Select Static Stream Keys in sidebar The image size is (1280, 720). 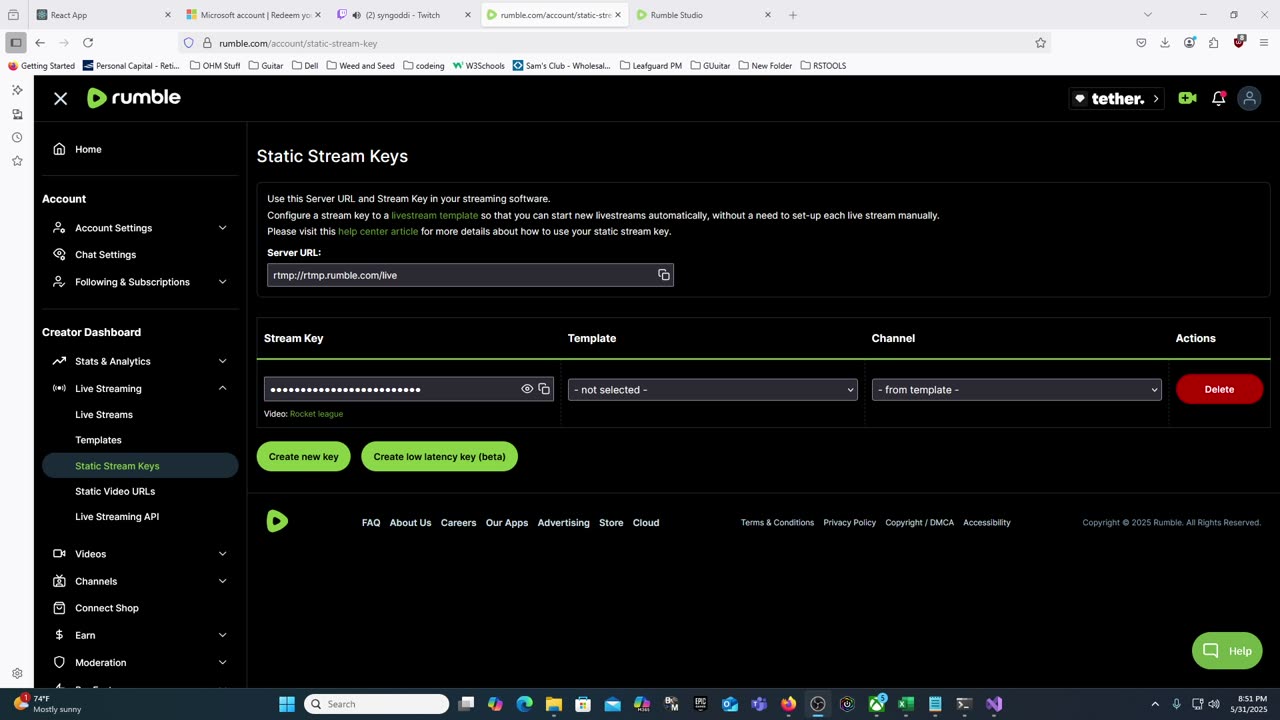point(140,466)
